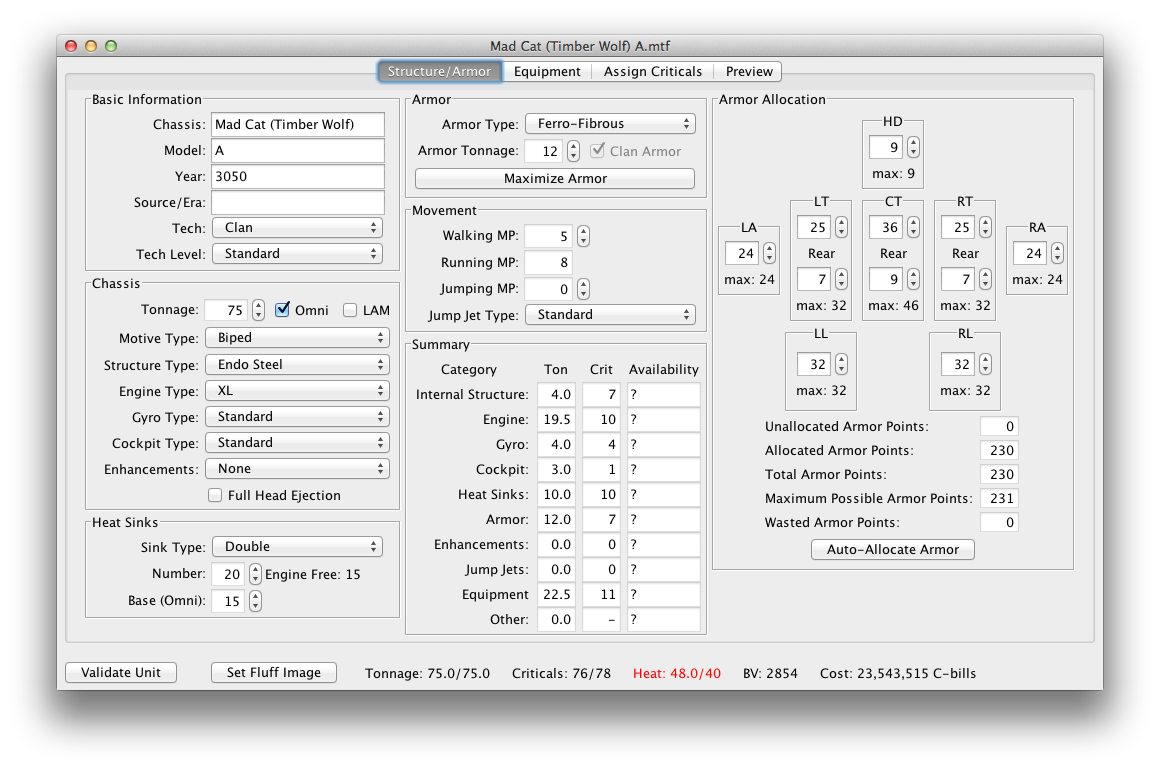Viewport: 1160px width, 769px height.
Task: Open the Structure Type dropdown
Action: (x=297, y=365)
